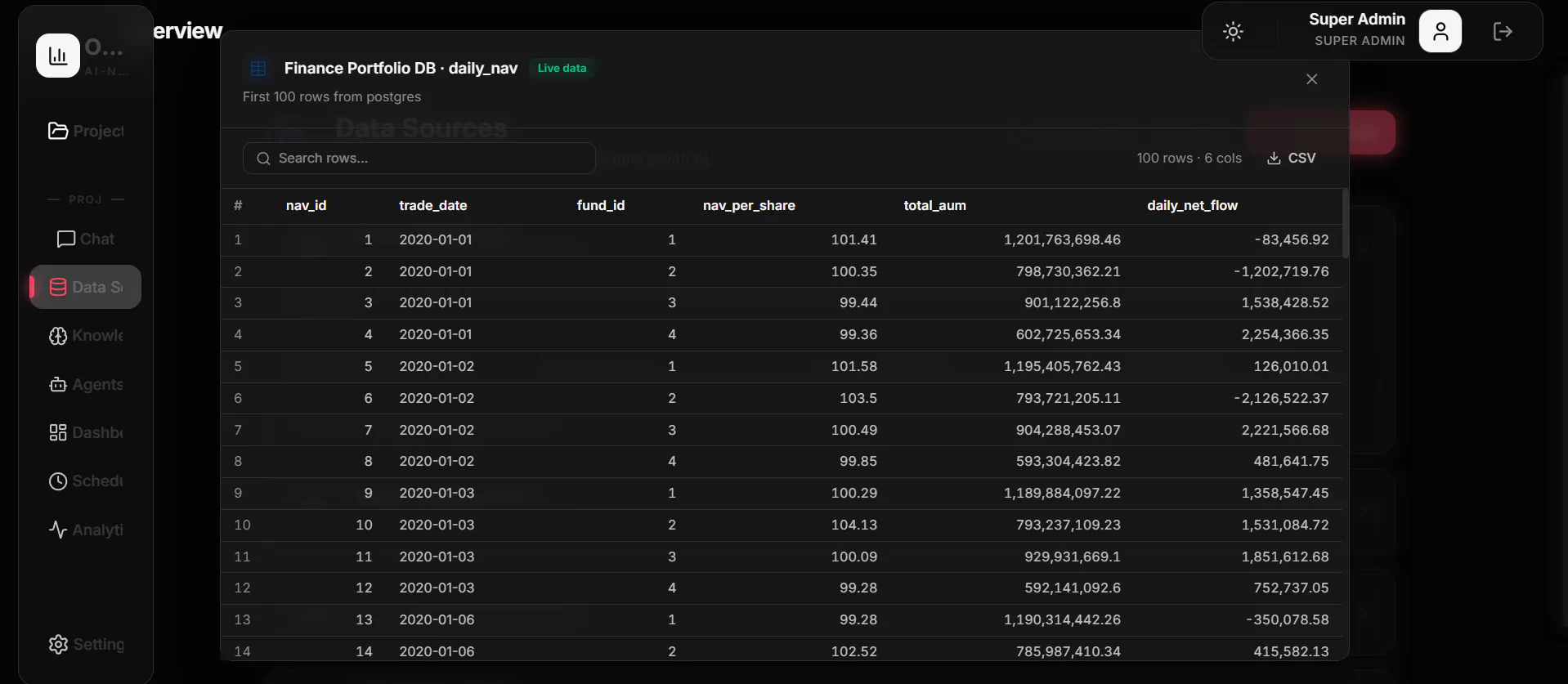Screen dimensions: 1568x684
Task: Close the daily_nav table preview dialog
Action: click(x=1312, y=79)
